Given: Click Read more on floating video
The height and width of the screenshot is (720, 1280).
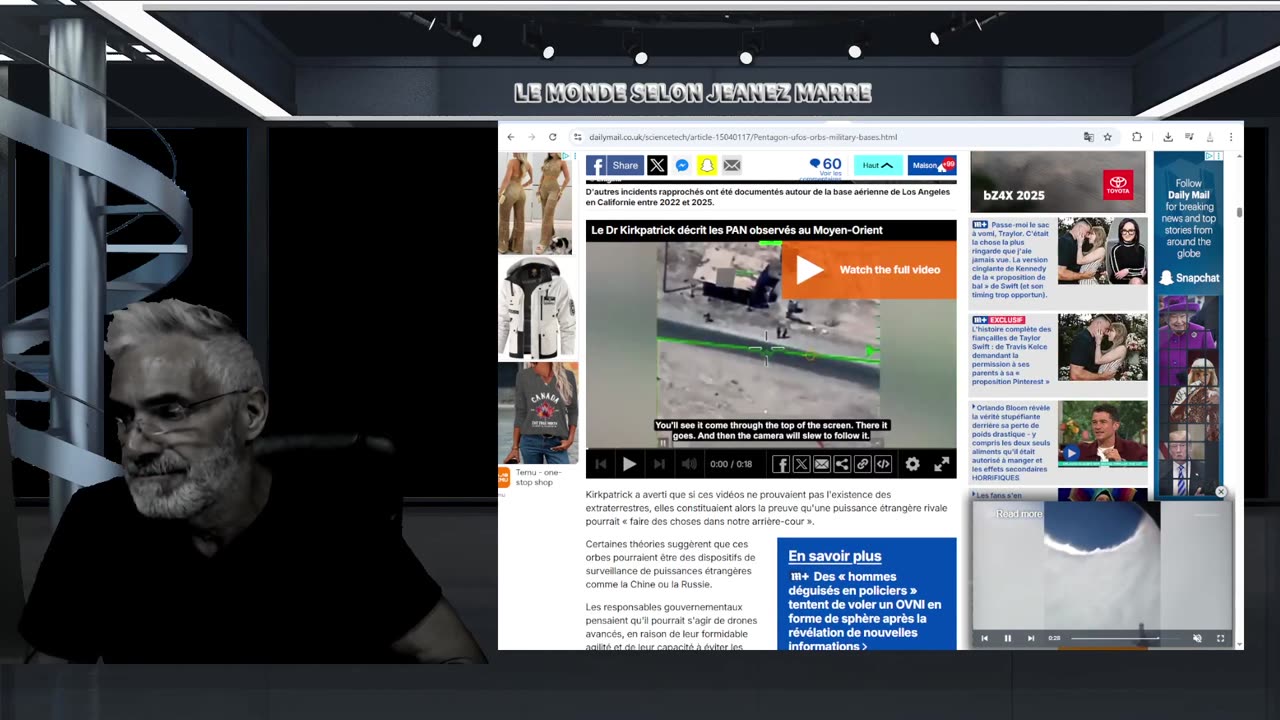Looking at the screenshot, I should pos(1019,514).
